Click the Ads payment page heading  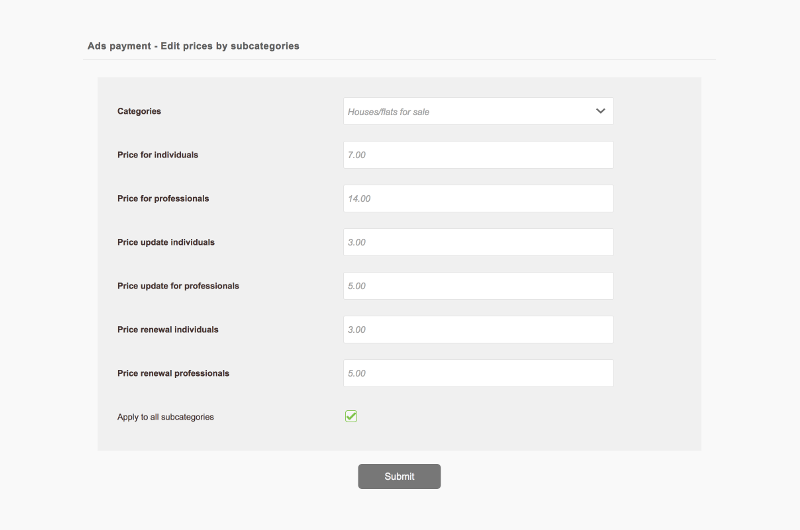tap(193, 46)
